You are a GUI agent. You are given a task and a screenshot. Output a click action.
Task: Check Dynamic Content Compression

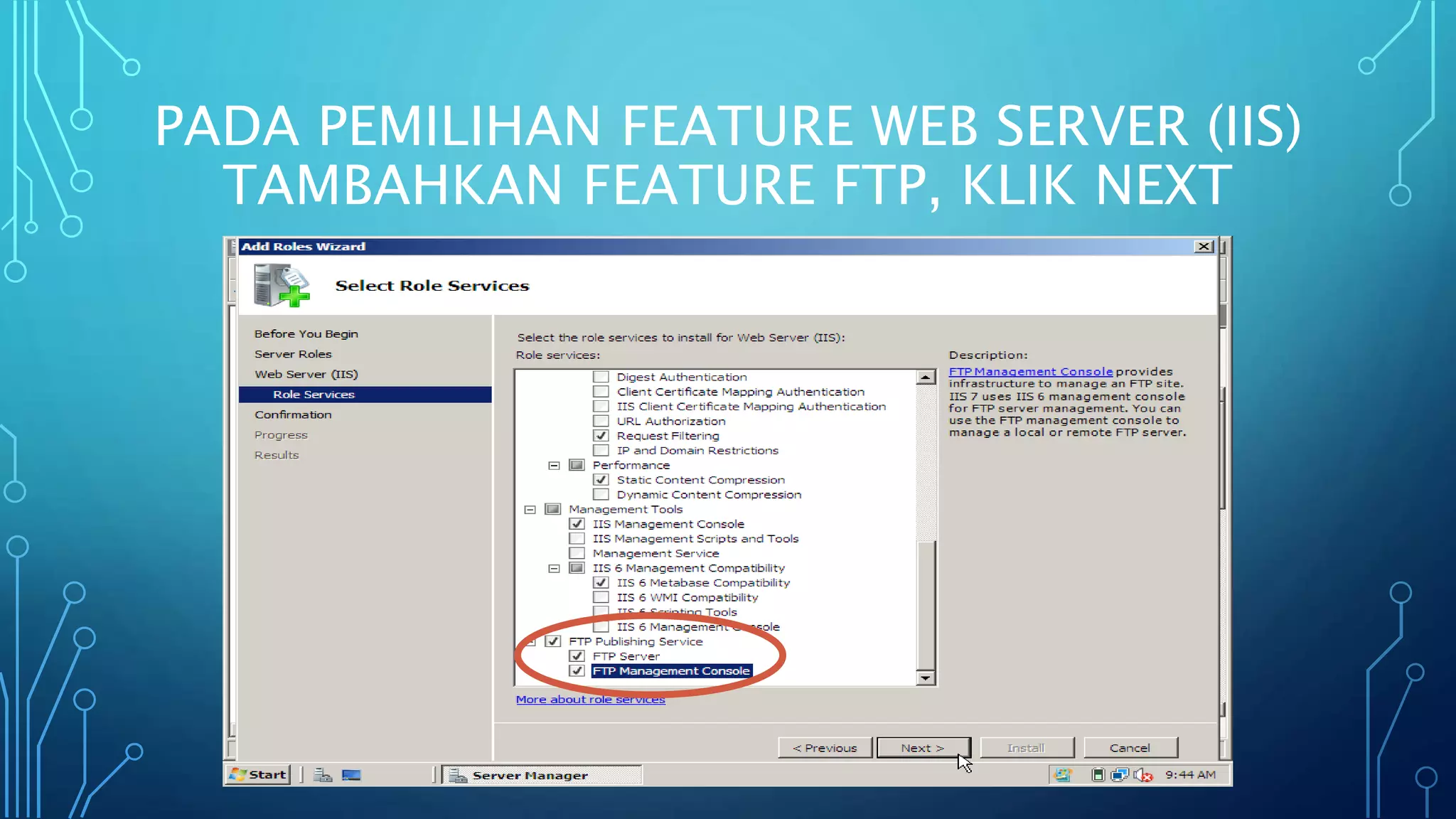[601, 495]
